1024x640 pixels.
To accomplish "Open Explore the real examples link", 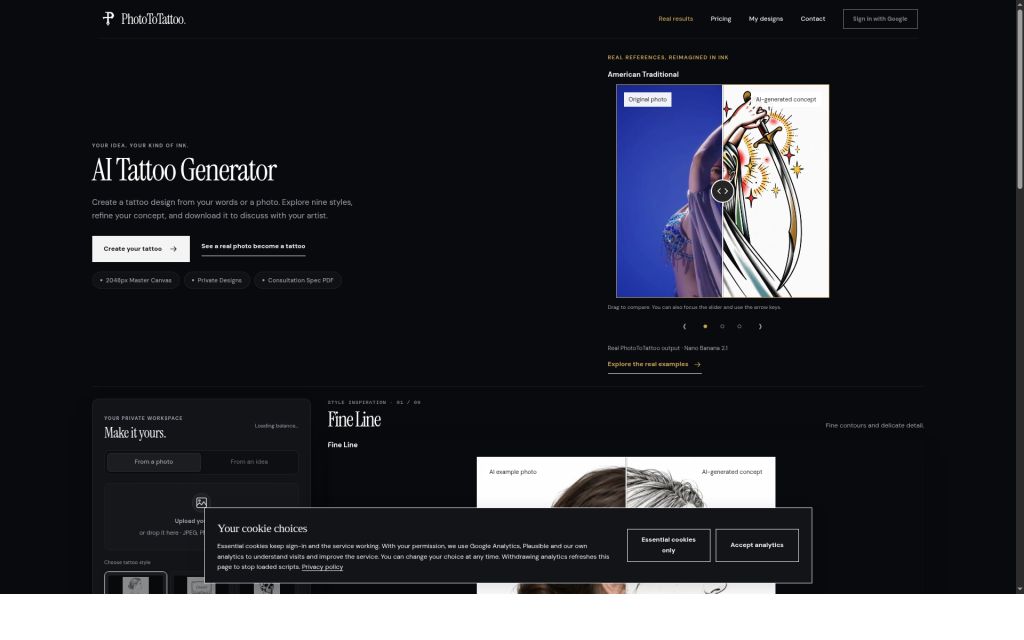I will [654, 364].
